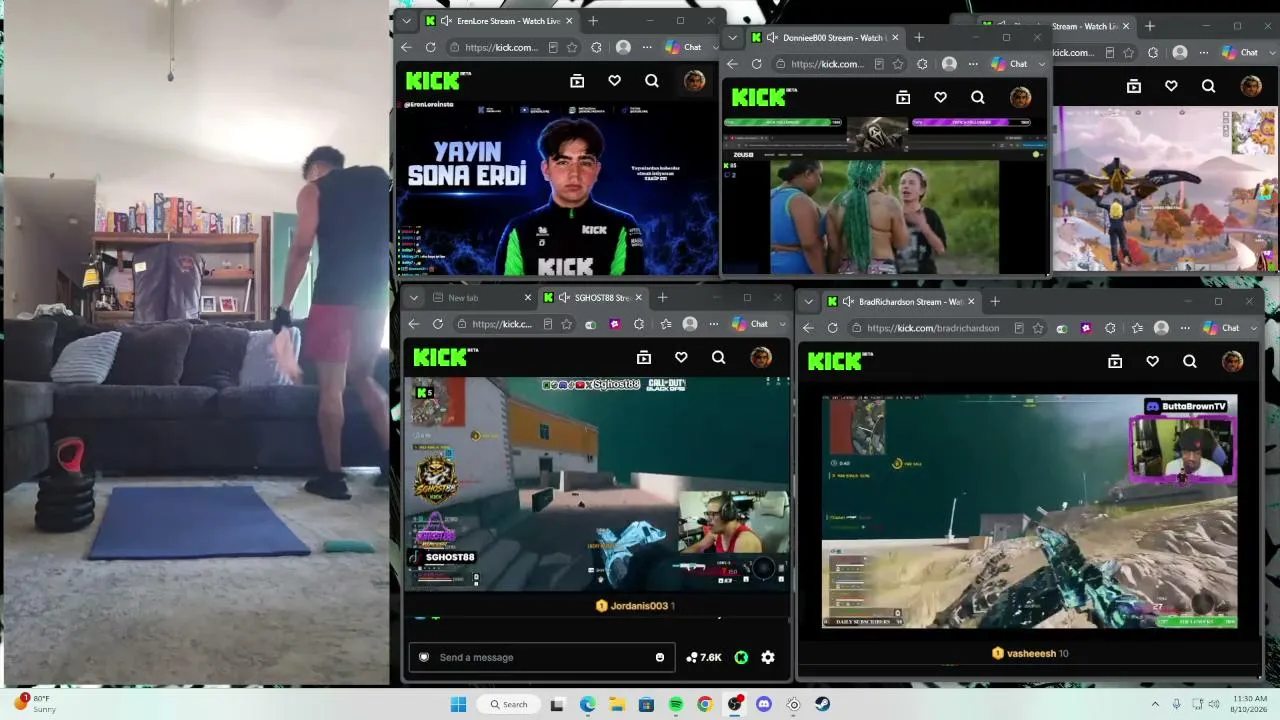Expand the tab list chevron in the SGHOST88 window
This screenshot has width=1280, height=720.
point(412,298)
